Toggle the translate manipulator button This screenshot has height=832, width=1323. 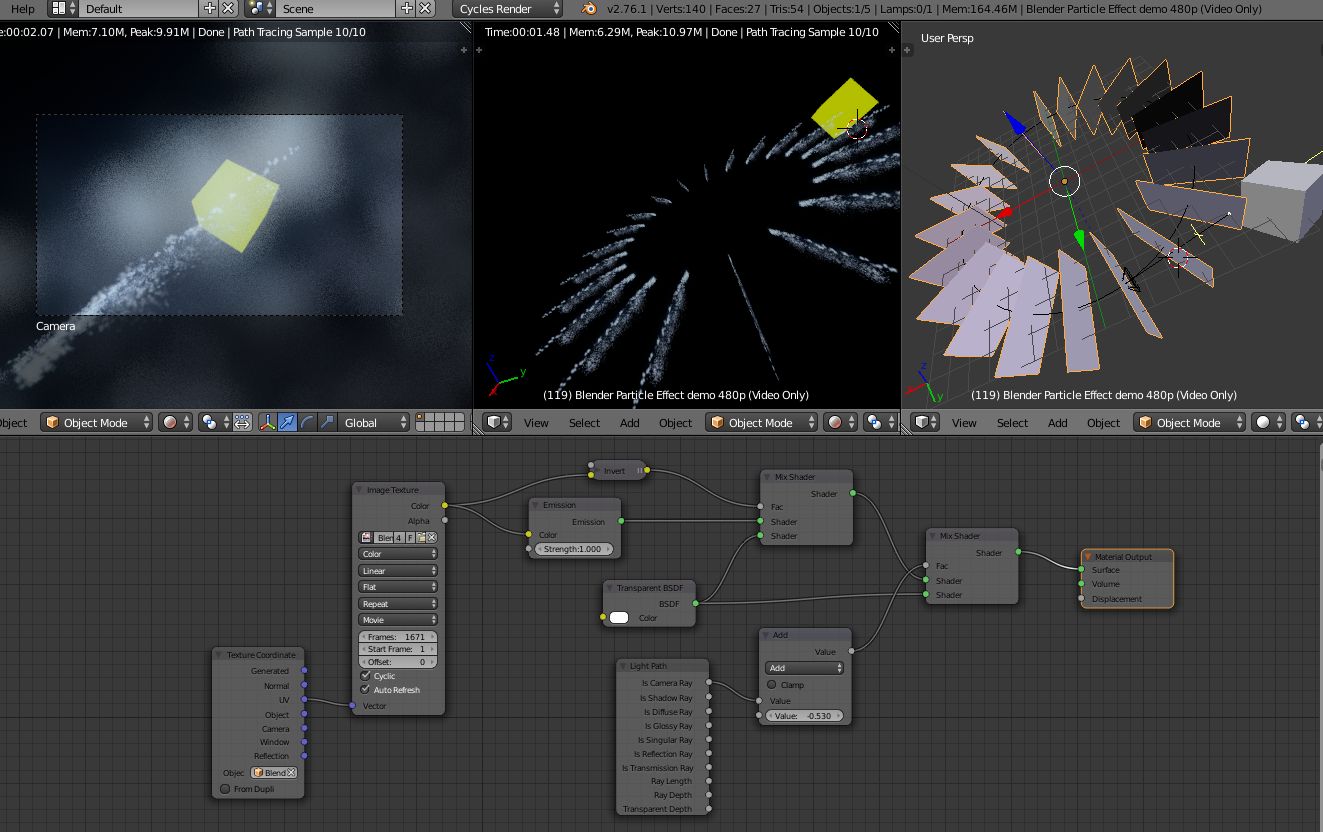click(x=287, y=423)
